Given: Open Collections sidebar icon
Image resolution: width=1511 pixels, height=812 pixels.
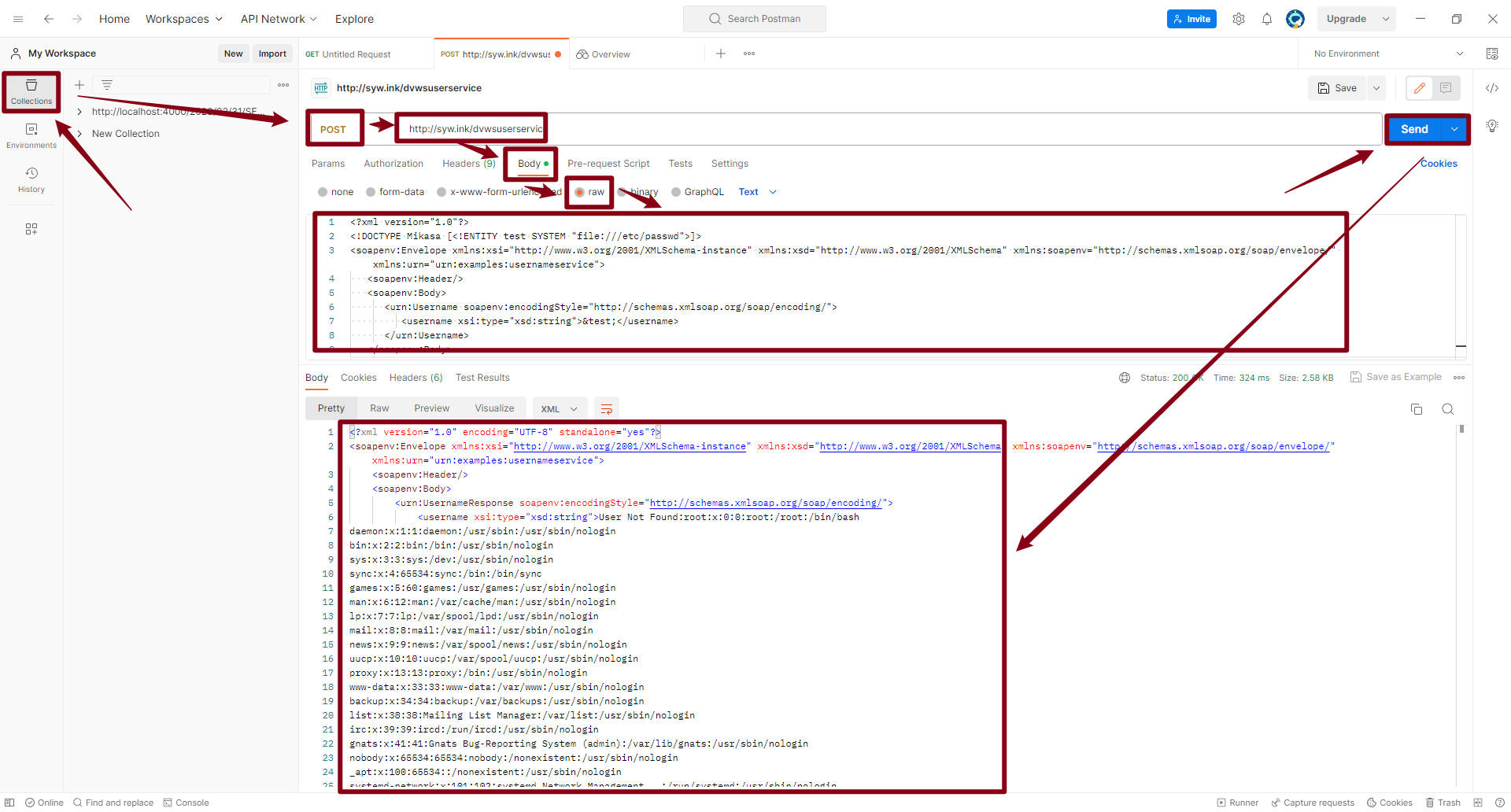Looking at the screenshot, I should [x=31, y=92].
